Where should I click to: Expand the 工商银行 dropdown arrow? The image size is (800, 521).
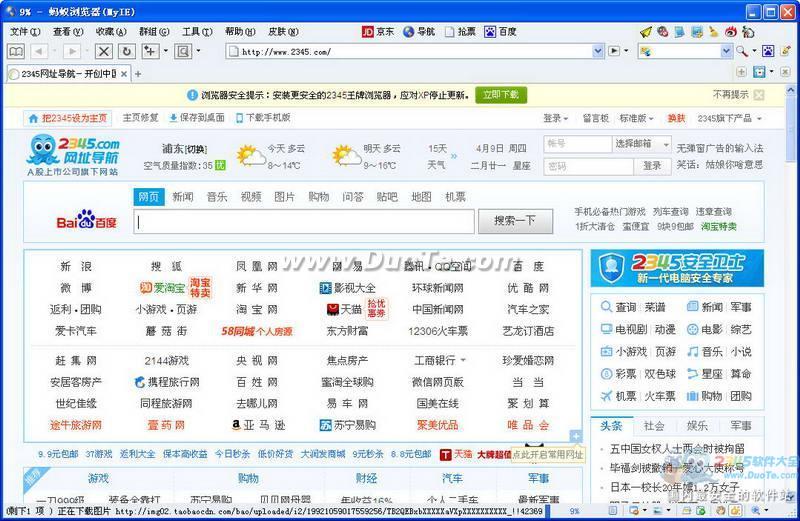pyautogui.click(x=463, y=360)
